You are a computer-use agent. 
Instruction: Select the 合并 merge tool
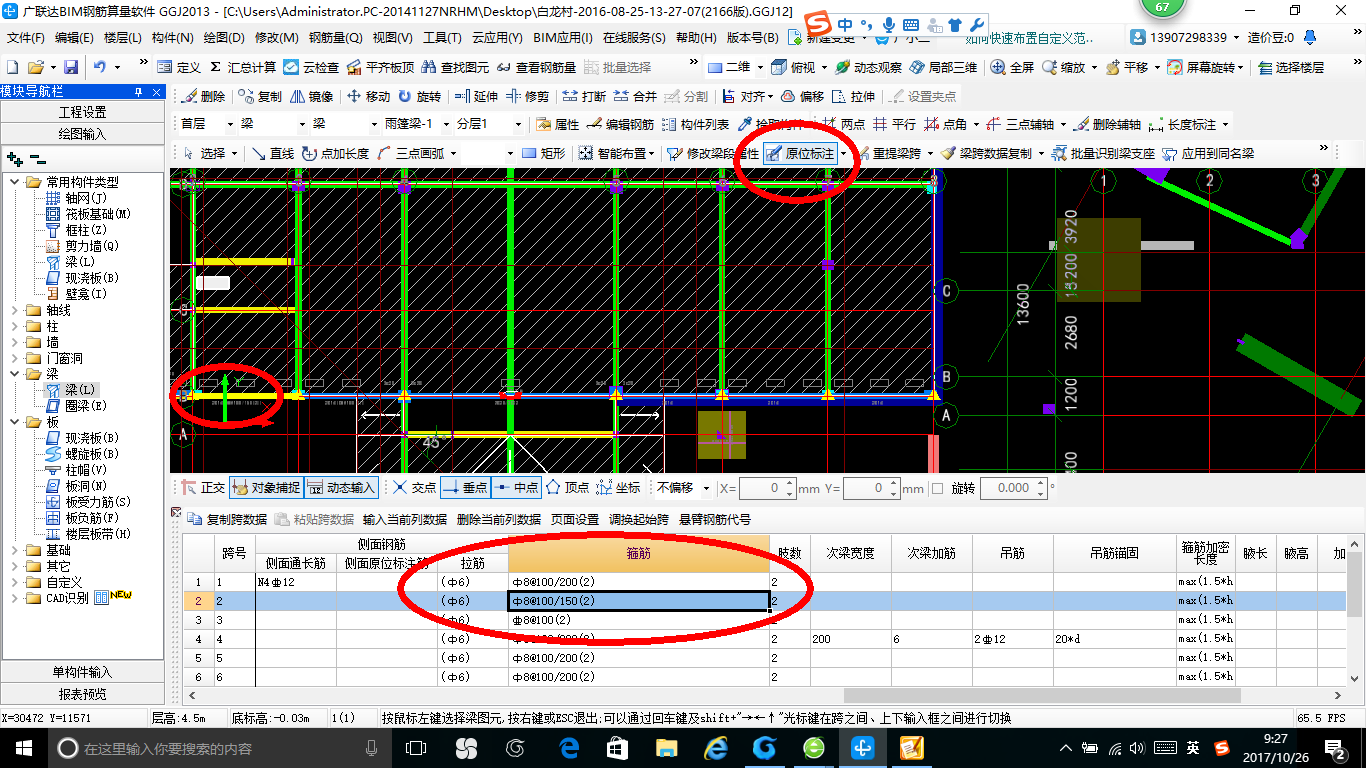point(635,97)
